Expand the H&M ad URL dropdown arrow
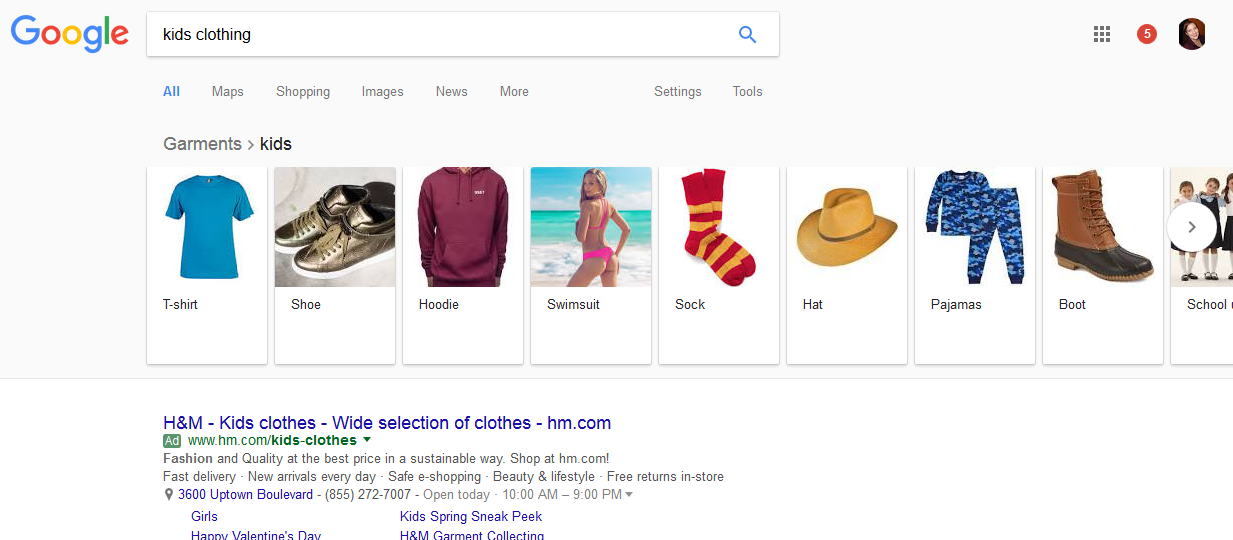This screenshot has width=1233, height=540. (367, 440)
